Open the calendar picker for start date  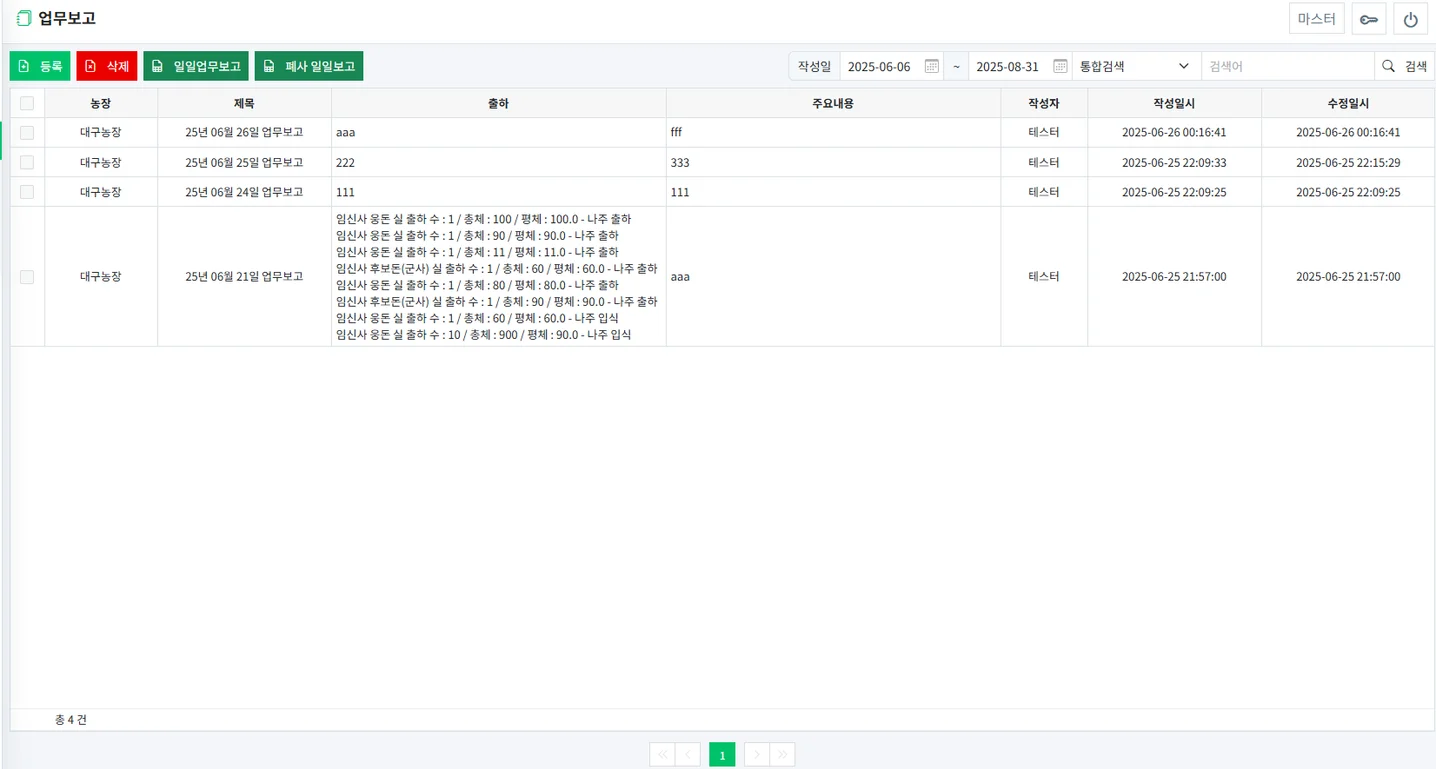[x=931, y=65]
